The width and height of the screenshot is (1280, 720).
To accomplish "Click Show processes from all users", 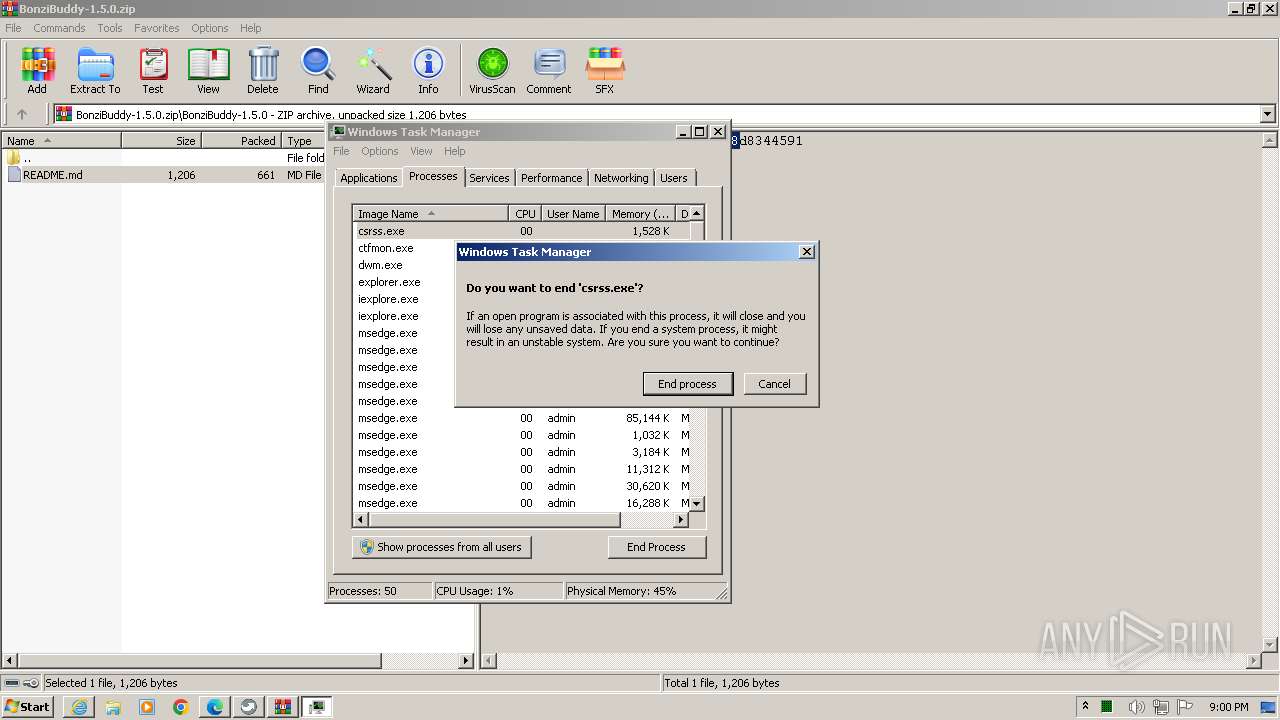I will pos(442,547).
